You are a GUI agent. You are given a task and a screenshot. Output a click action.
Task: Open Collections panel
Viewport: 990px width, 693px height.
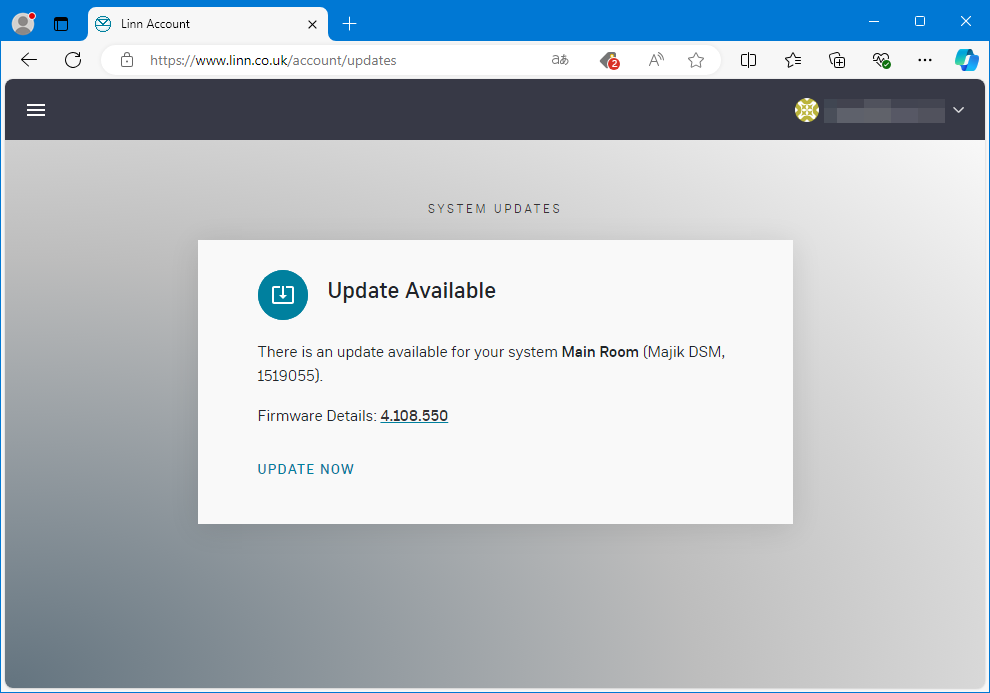837,60
